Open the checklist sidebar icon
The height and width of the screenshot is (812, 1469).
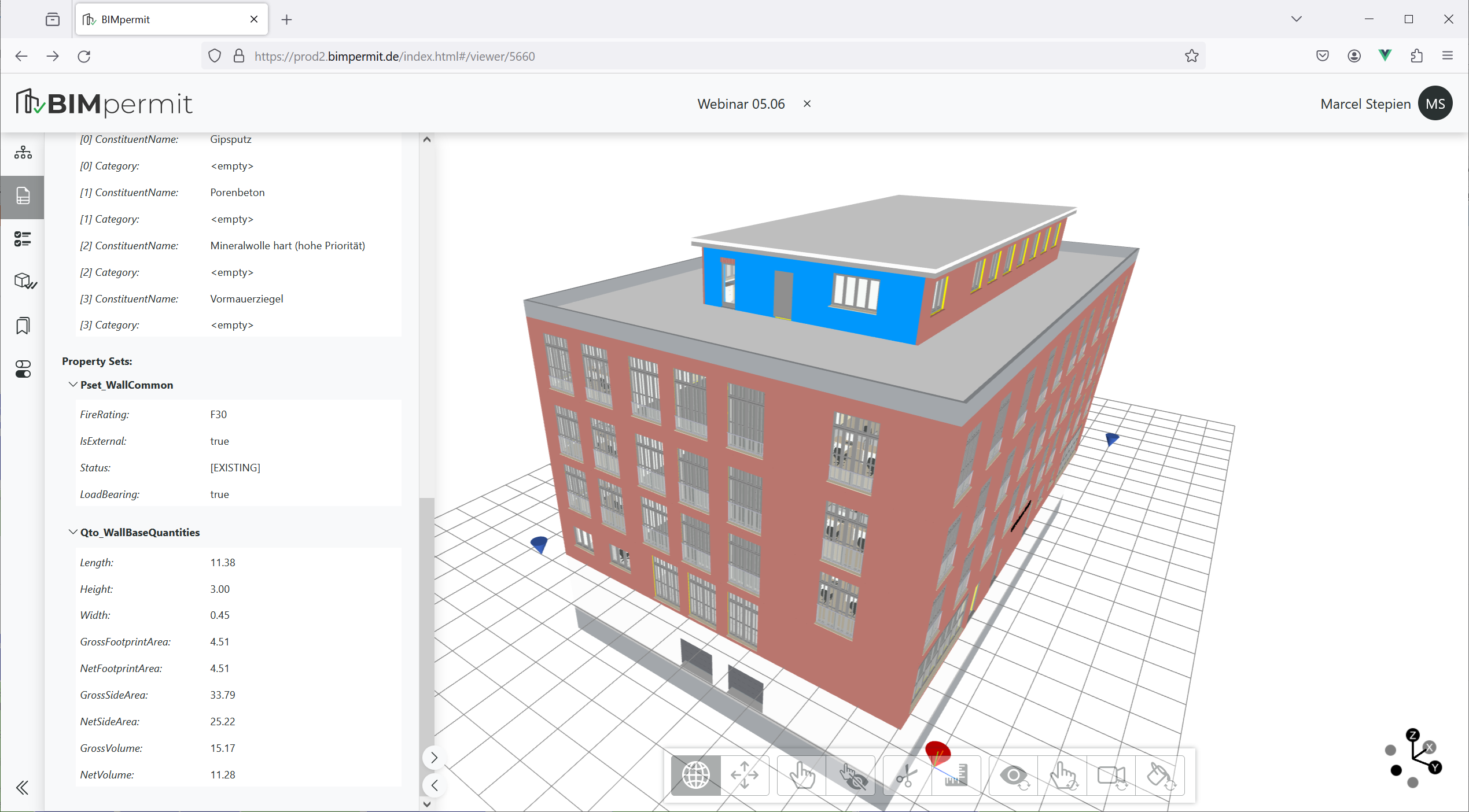point(23,239)
